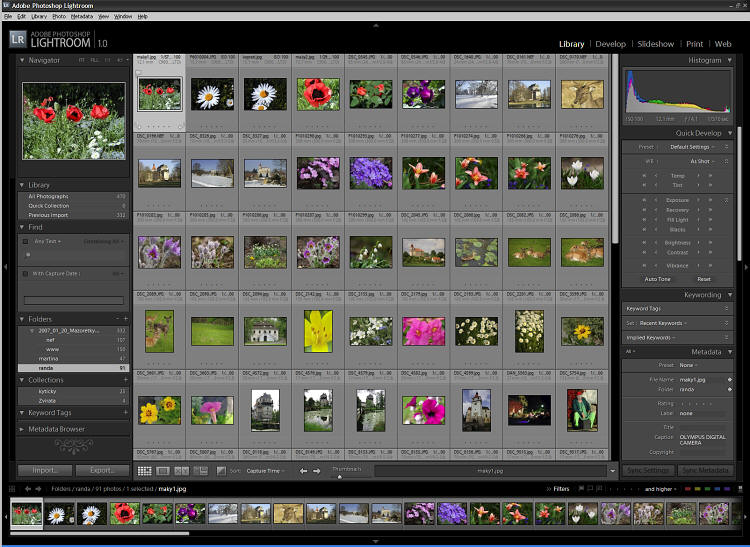750x547 pixels.
Task: Click the rotate left arrow in toolbar
Action: click(x=304, y=470)
